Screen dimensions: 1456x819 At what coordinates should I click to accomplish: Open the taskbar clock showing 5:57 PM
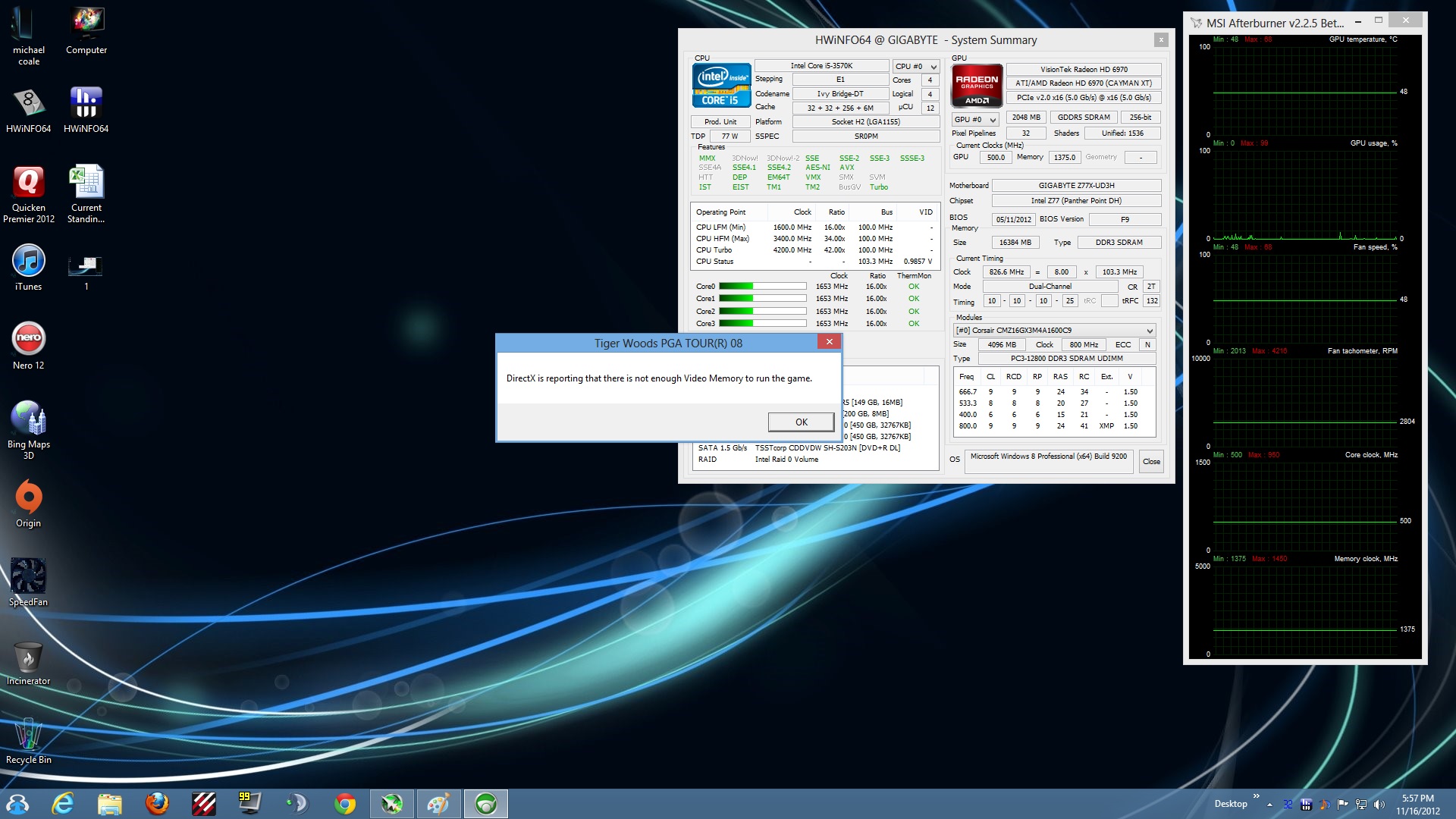click(x=1417, y=805)
